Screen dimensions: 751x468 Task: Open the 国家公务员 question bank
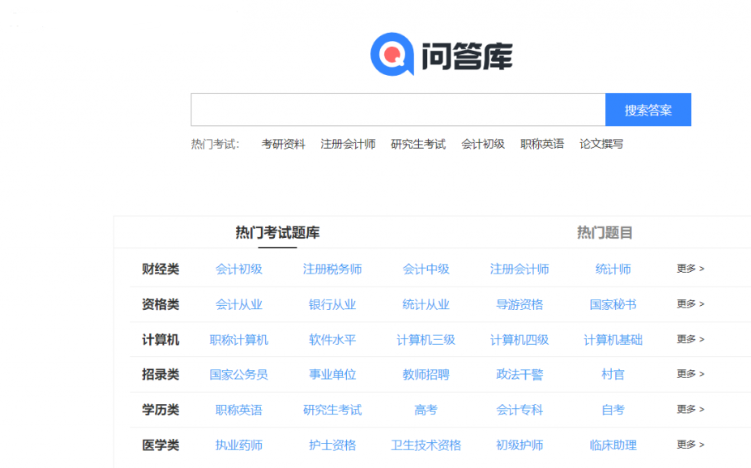pos(239,375)
